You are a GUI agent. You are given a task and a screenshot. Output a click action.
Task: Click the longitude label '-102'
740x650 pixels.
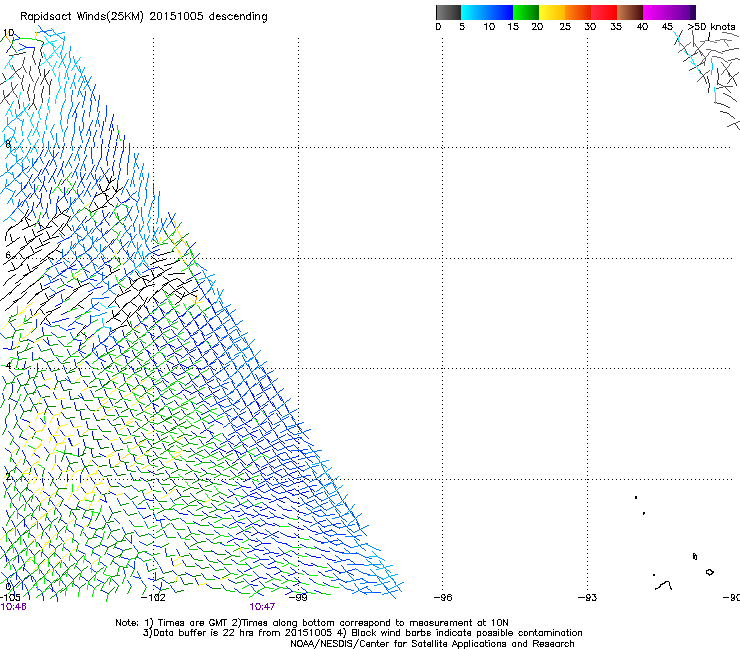click(153, 597)
